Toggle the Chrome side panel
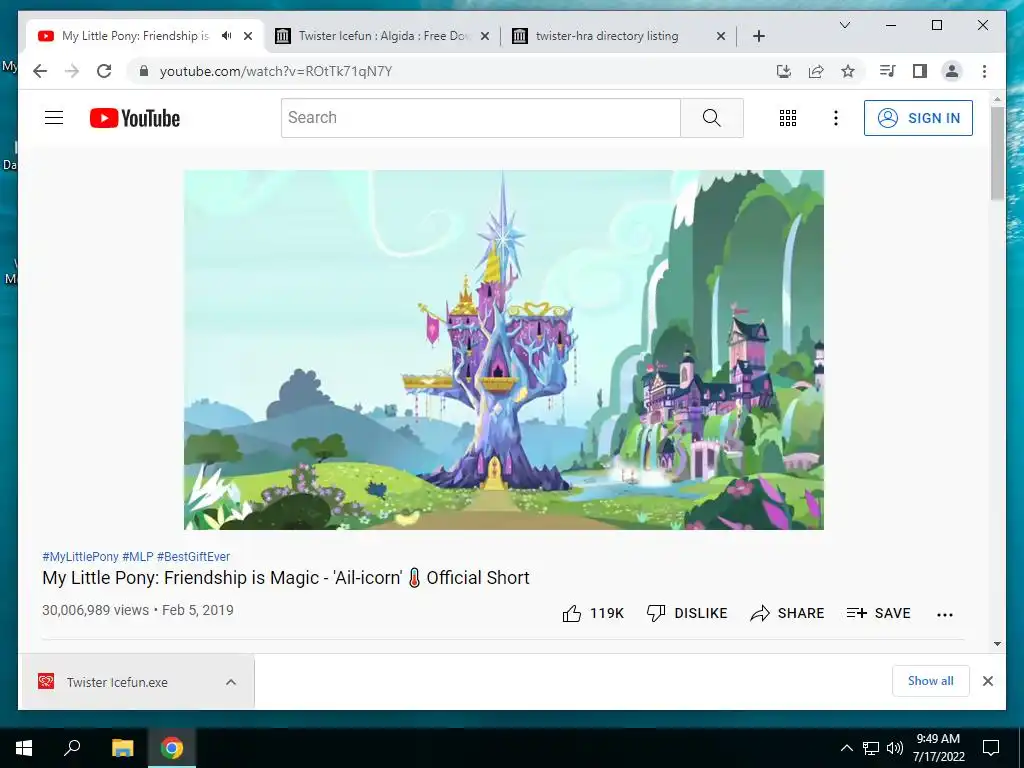This screenshot has width=1024, height=768. click(x=920, y=71)
